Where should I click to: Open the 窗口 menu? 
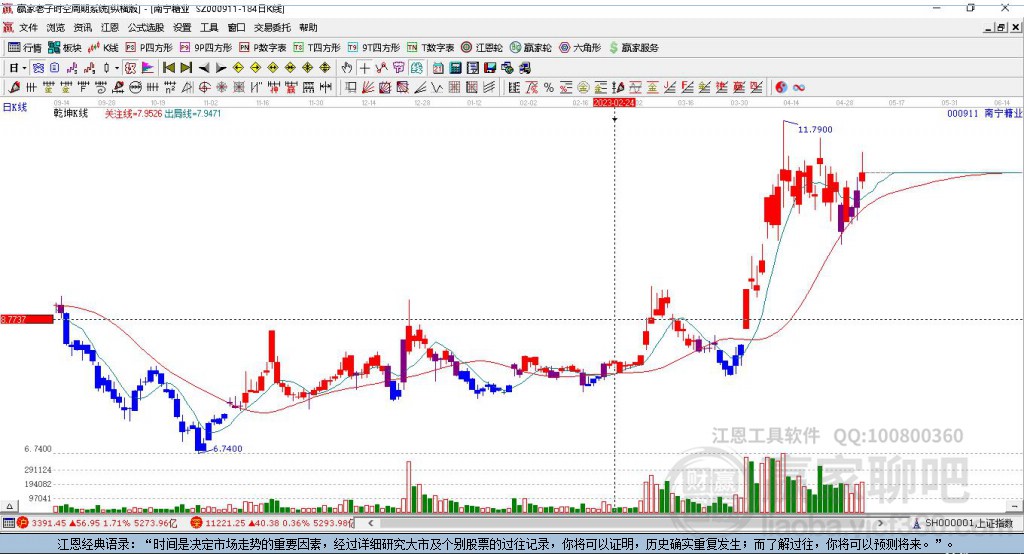click(236, 27)
